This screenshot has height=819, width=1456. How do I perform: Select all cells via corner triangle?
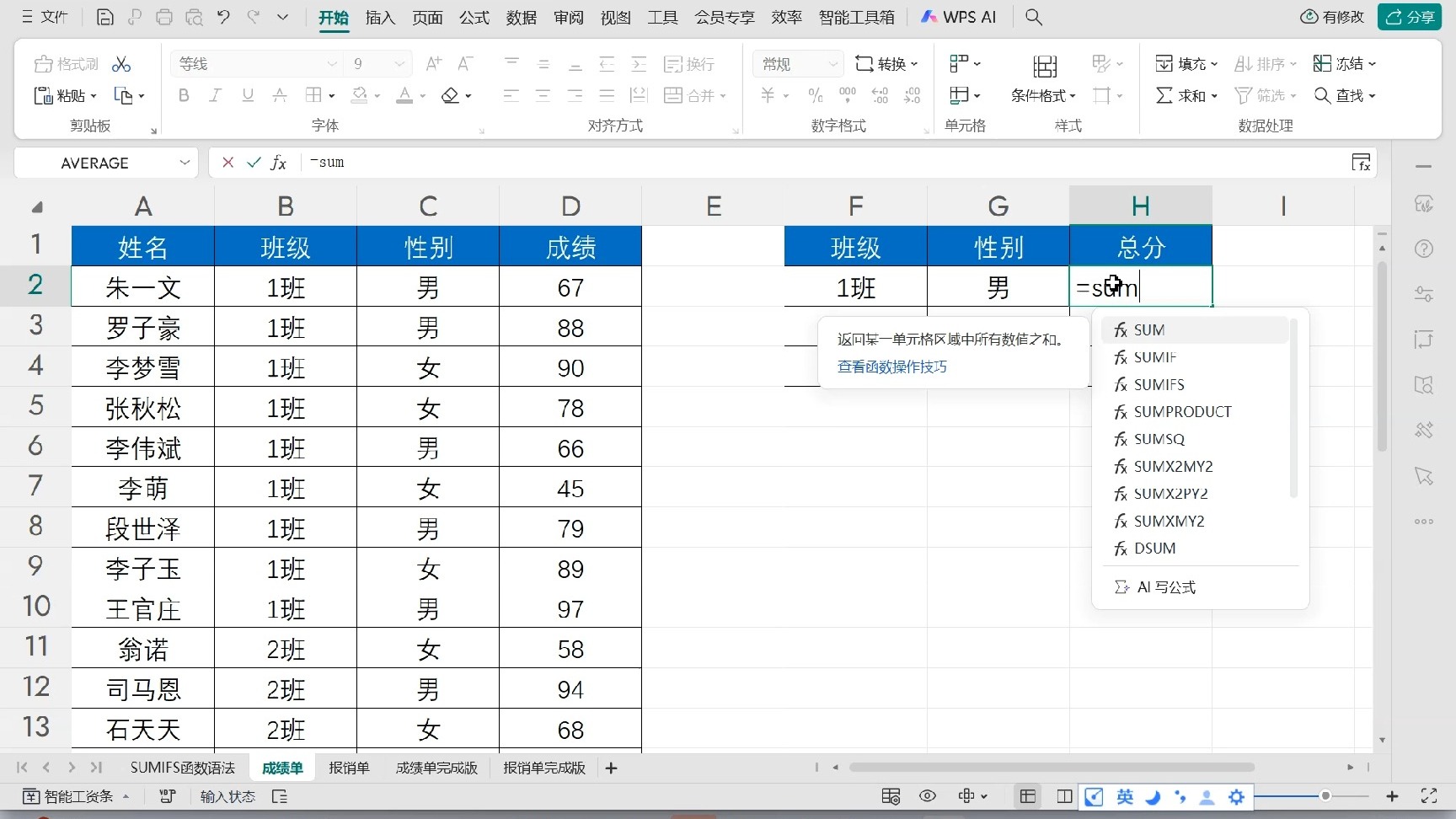(x=36, y=206)
